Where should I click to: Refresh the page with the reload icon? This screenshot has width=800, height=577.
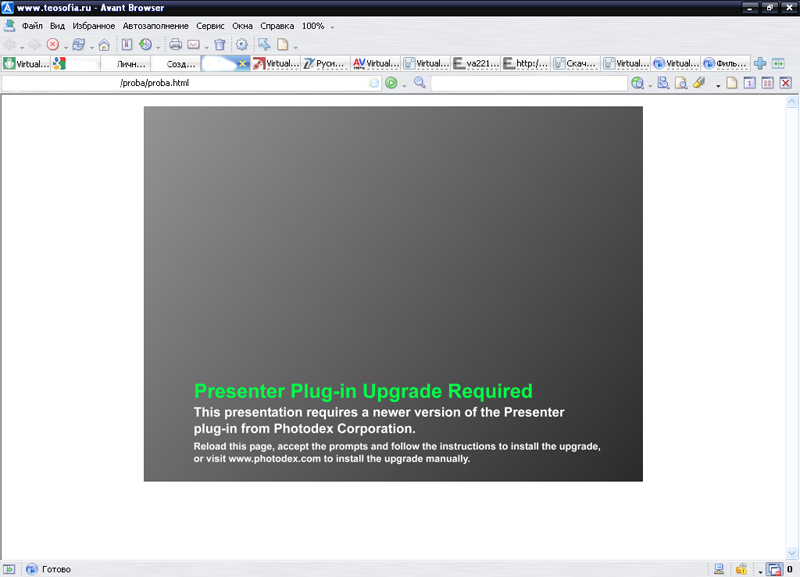(x=79, y=44)
